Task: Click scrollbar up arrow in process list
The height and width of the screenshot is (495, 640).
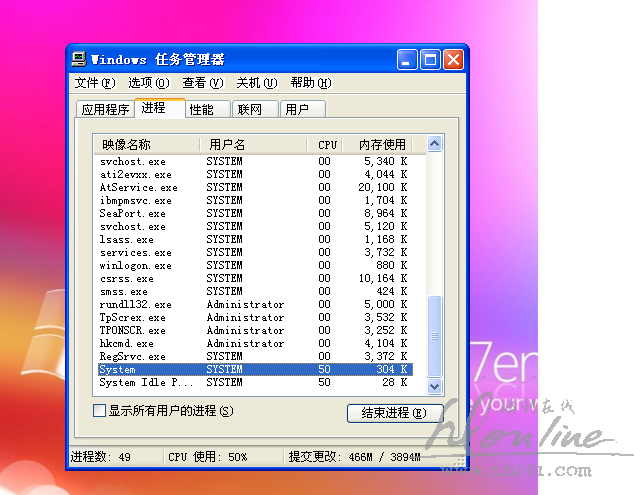Action: click(434, 145)
